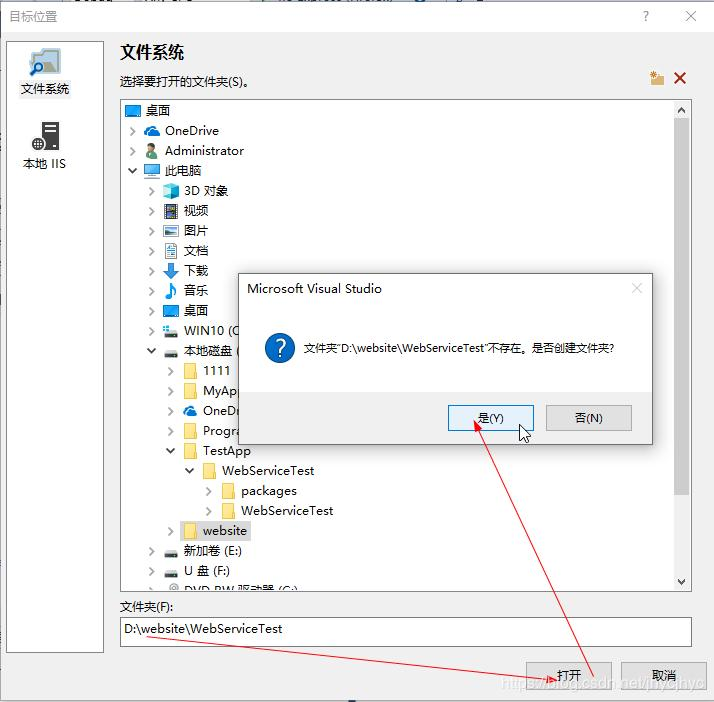The width and height of the screenshot is (714, 702).
Task: Select the WebServiceTest folder under TestApp
Action: click(x=268, y=471)
